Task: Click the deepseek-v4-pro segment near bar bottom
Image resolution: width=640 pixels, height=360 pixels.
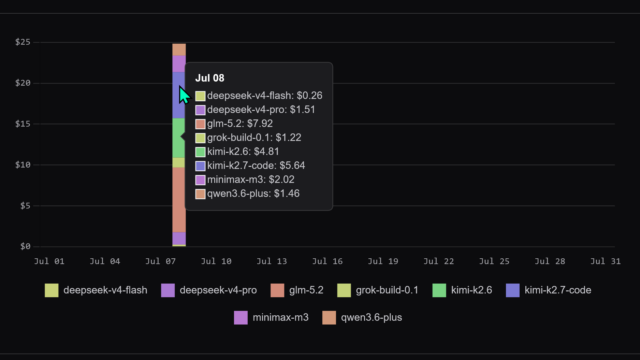Action: 179,238
